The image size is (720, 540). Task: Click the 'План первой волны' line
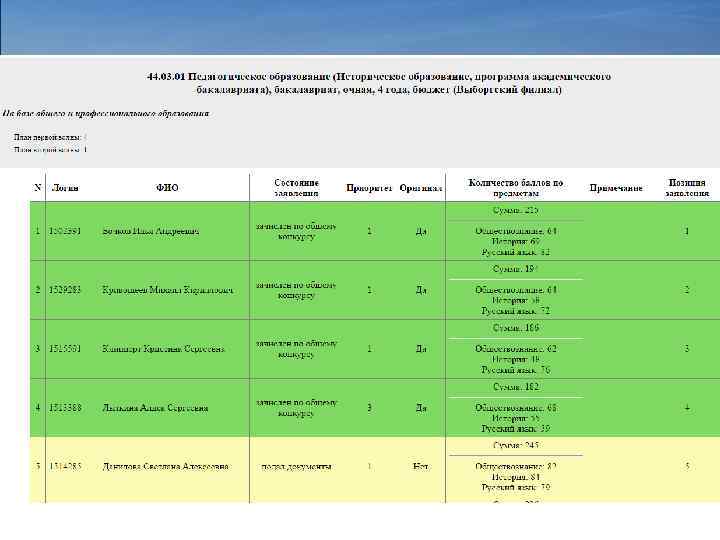click(x=50, y=137)
